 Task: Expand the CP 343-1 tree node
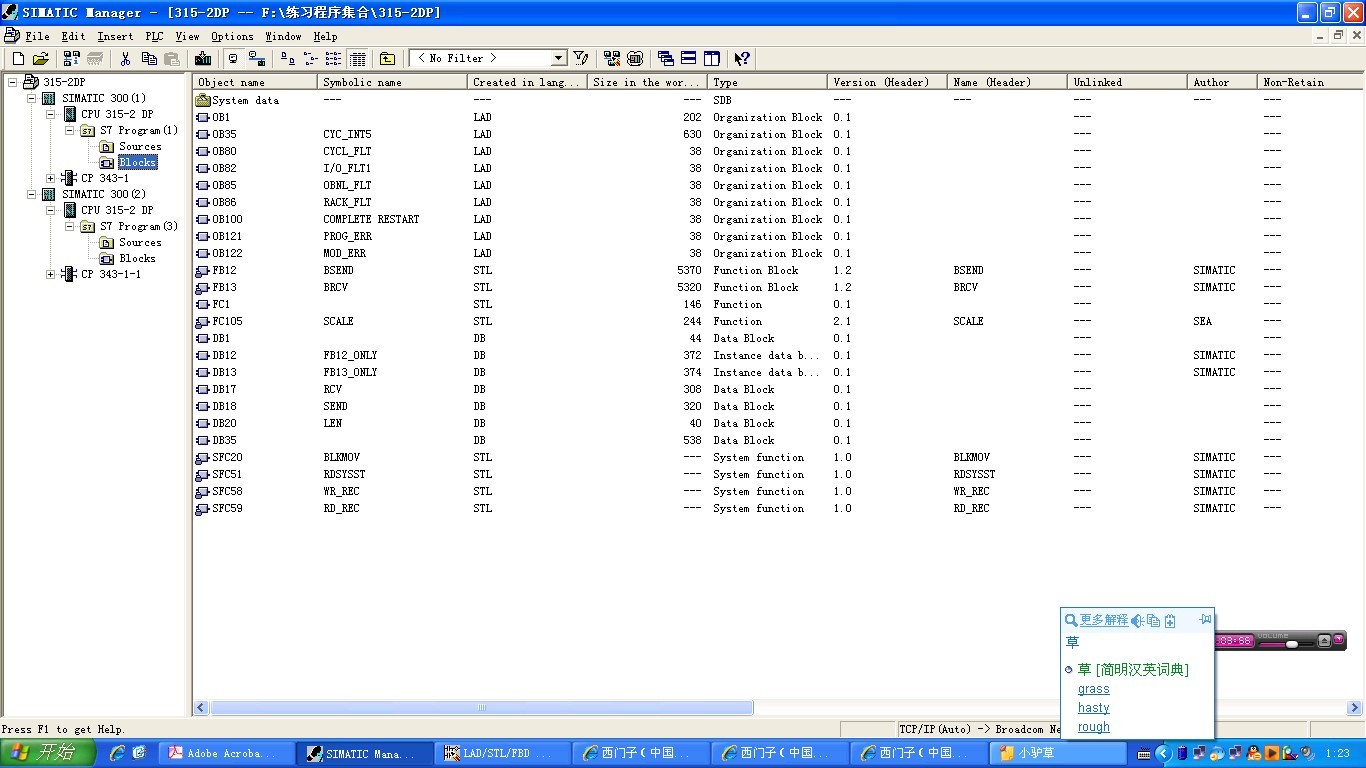(51, 178)
